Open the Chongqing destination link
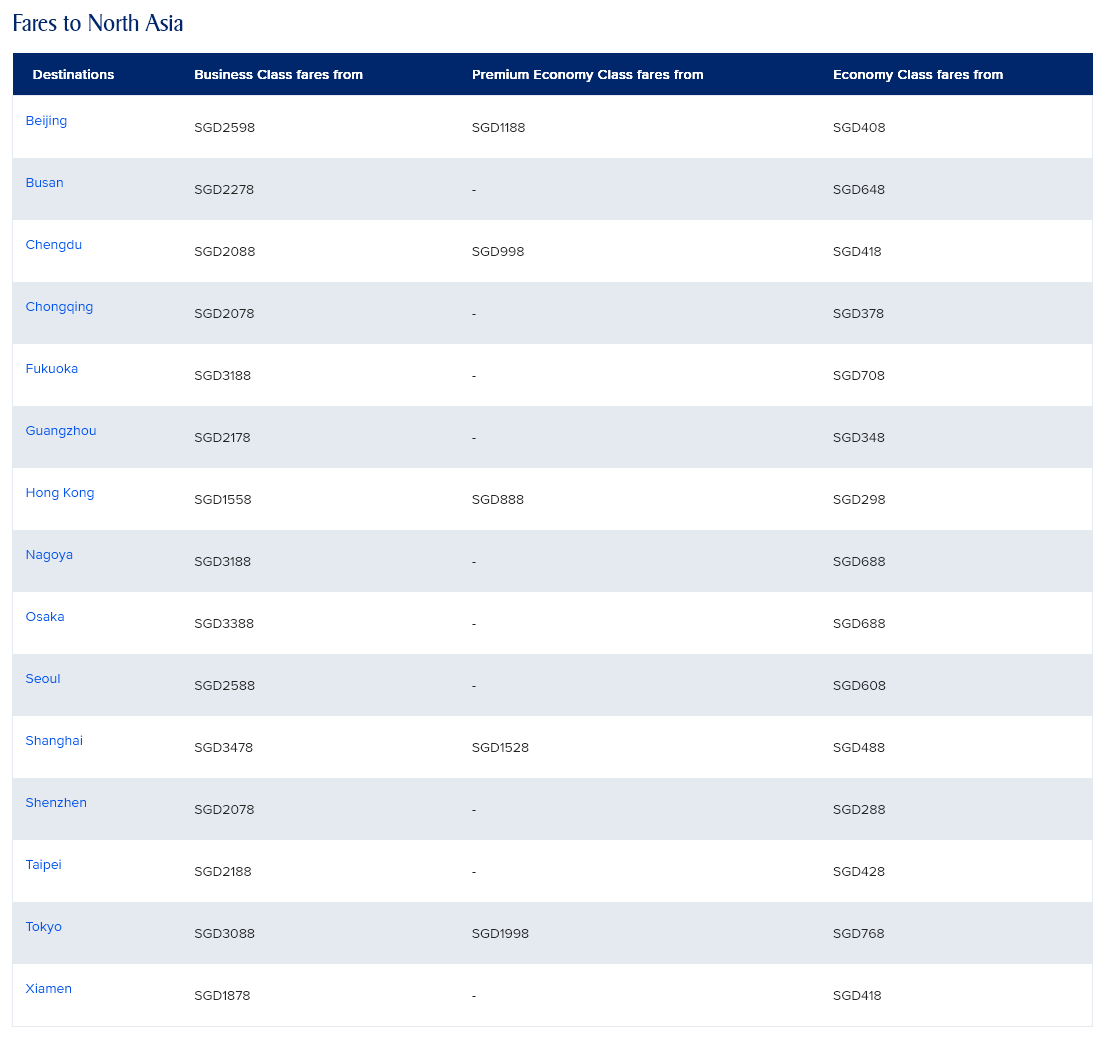 (x=59, y=307)
